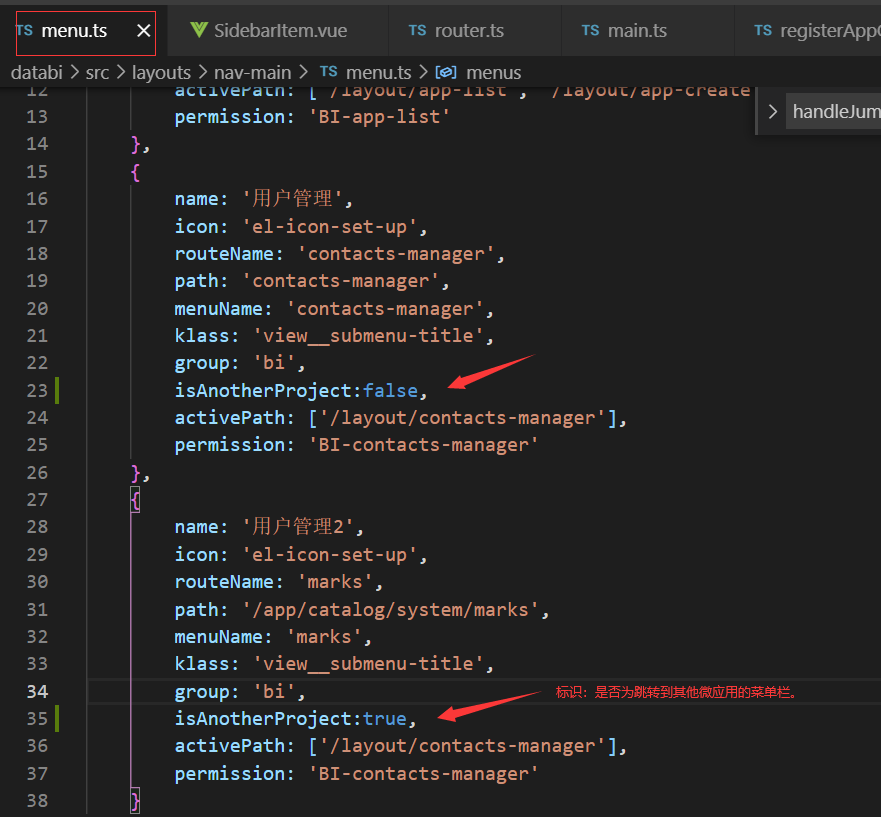The image size is (881, 817).
Task: Click activePath array on line 36
Action: coord(462,746)
